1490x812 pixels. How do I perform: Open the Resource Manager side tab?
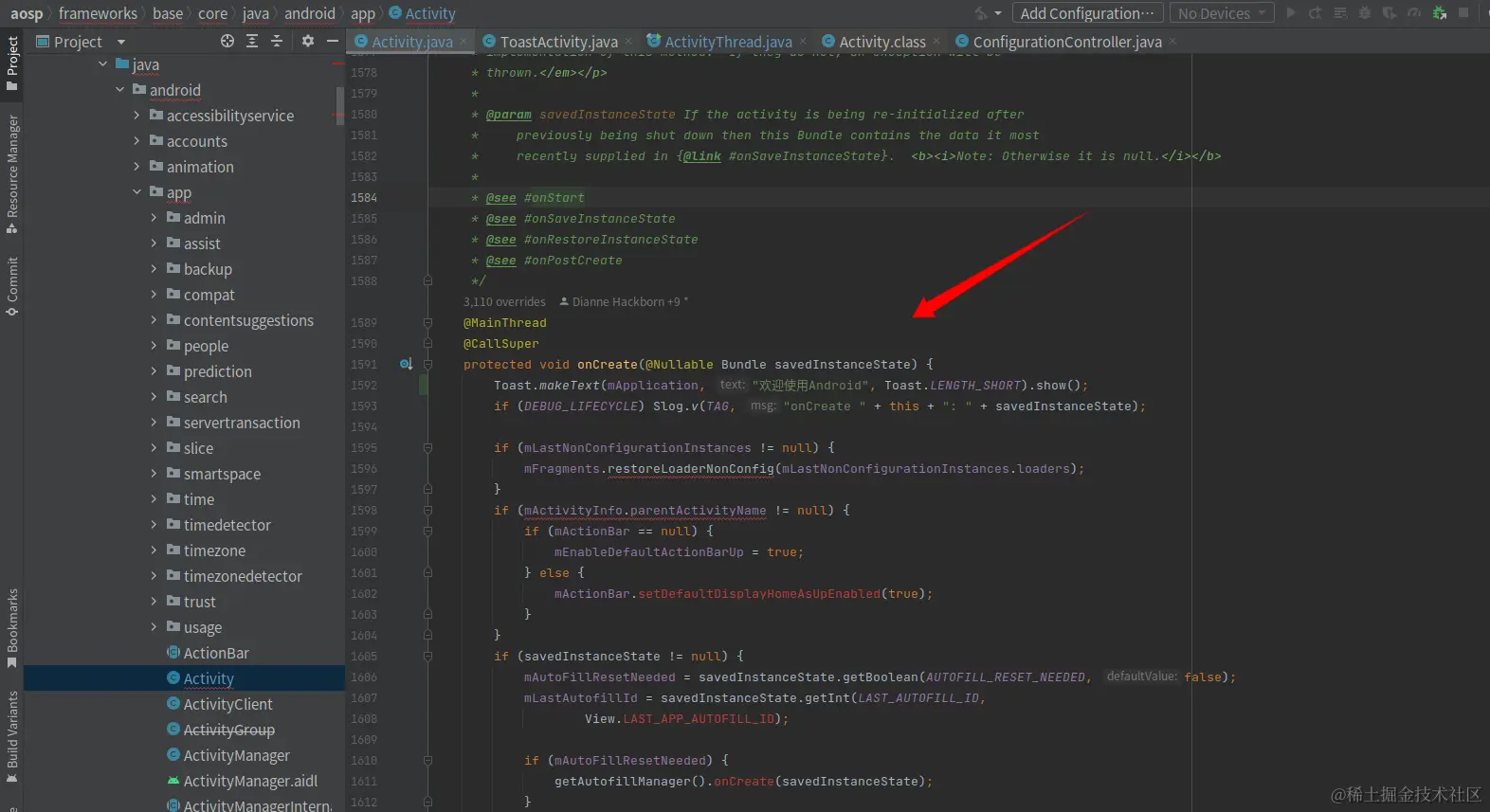point(12,174)
